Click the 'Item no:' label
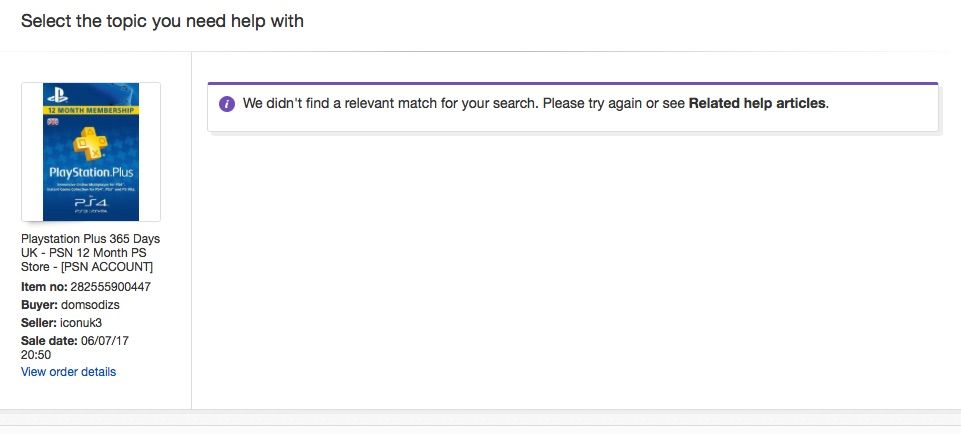Screen dimensions: 961x434 (44, 287)
